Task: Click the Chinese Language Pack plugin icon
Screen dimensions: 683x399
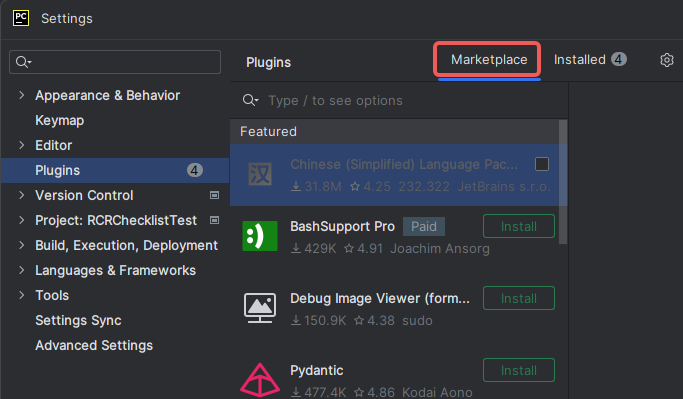Action: [260, 174]
